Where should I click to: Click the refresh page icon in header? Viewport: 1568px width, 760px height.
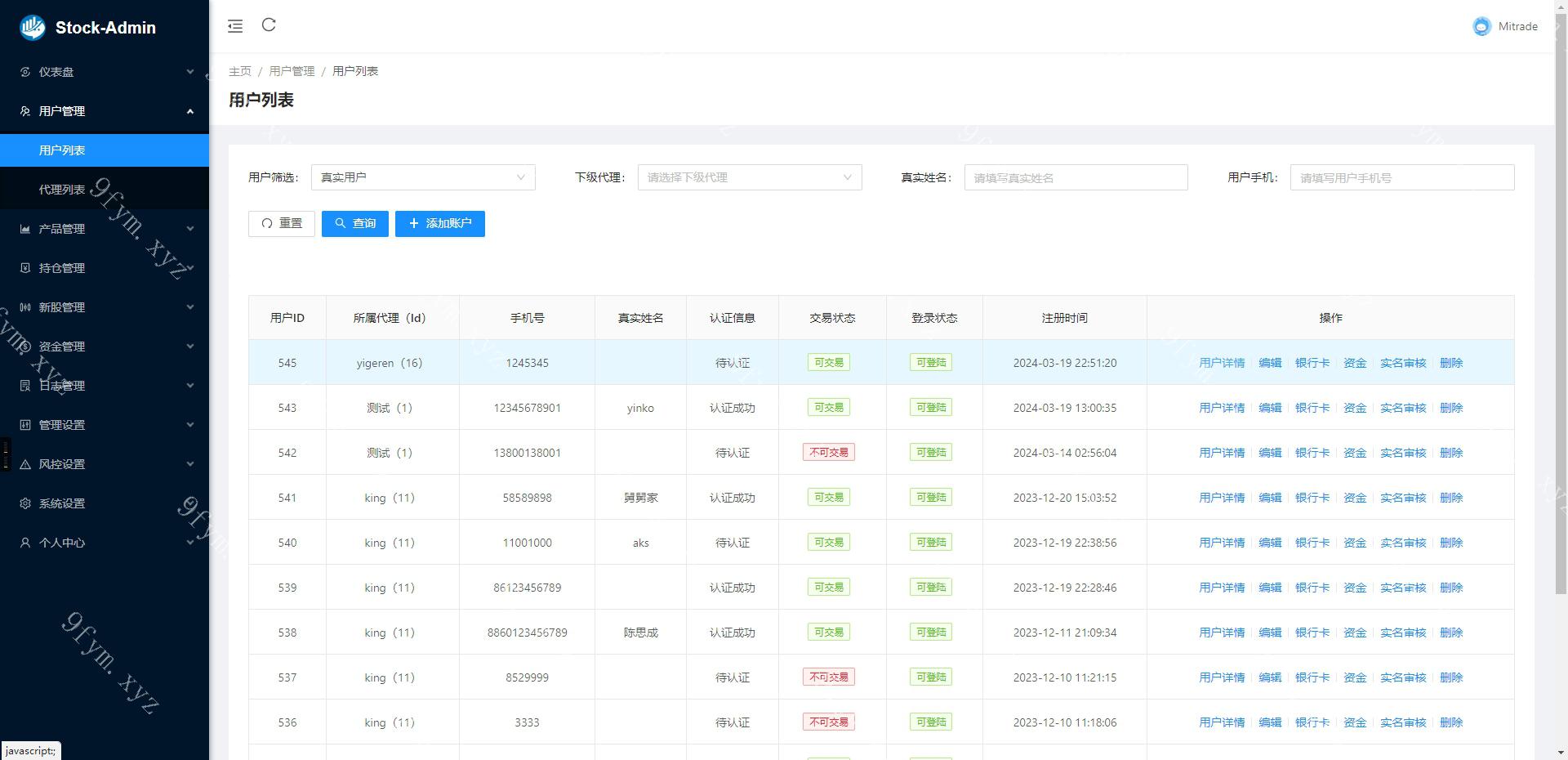[269, 25]
